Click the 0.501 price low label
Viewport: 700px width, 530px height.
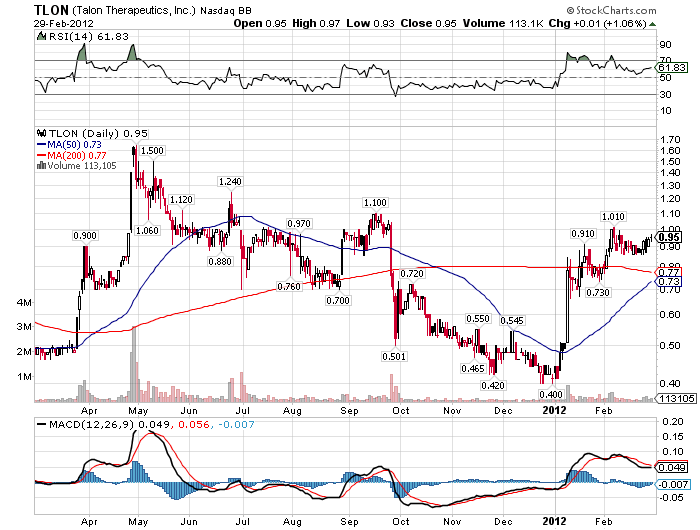tap(394, 356)
